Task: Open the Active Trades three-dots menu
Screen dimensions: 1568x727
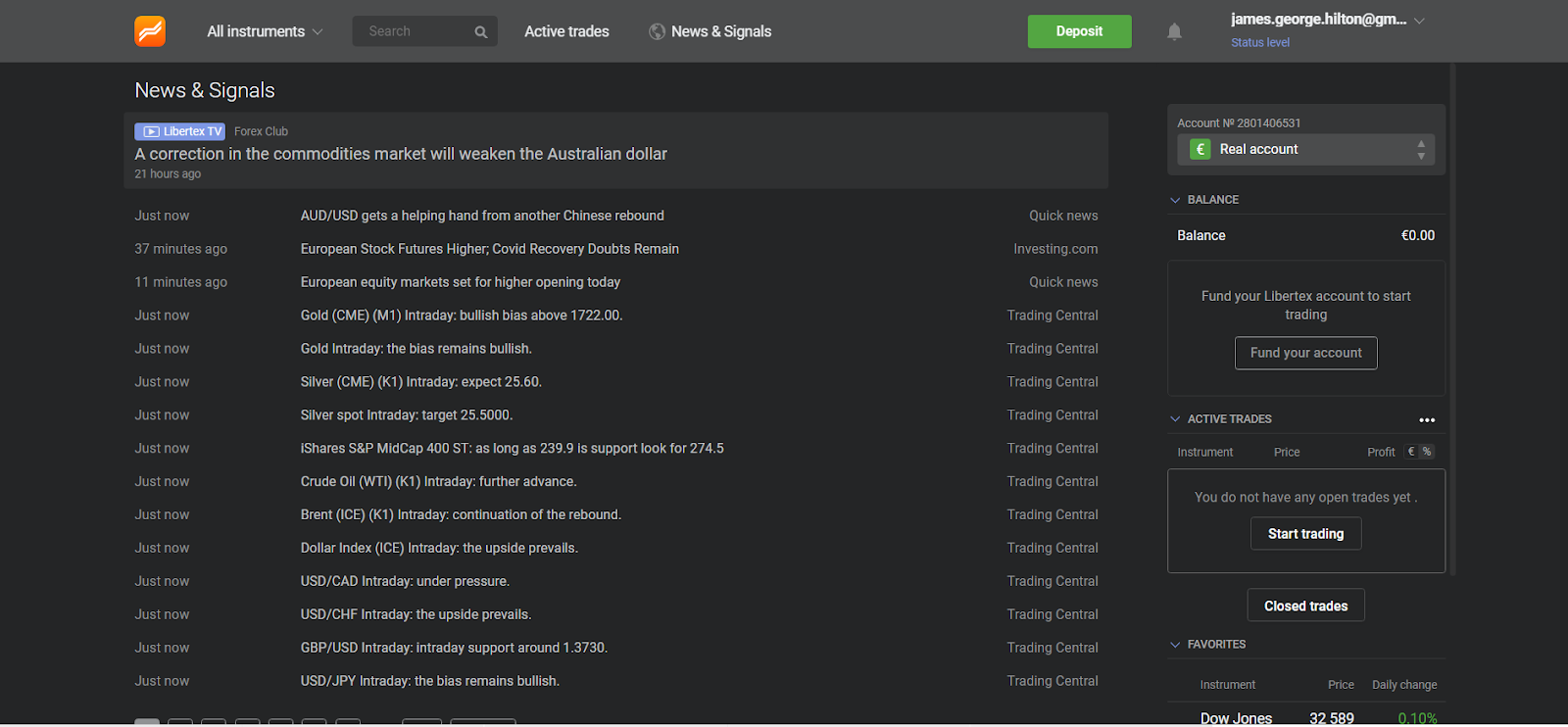Action: tap(1427, 420)
